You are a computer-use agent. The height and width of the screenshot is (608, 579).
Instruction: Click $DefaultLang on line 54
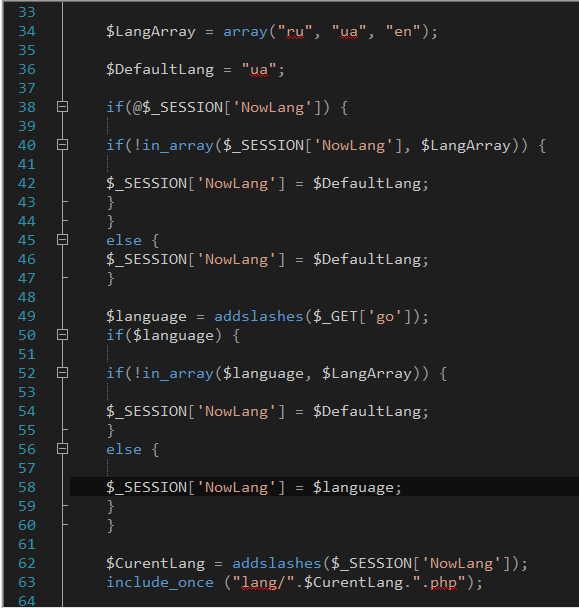point(367,411)
